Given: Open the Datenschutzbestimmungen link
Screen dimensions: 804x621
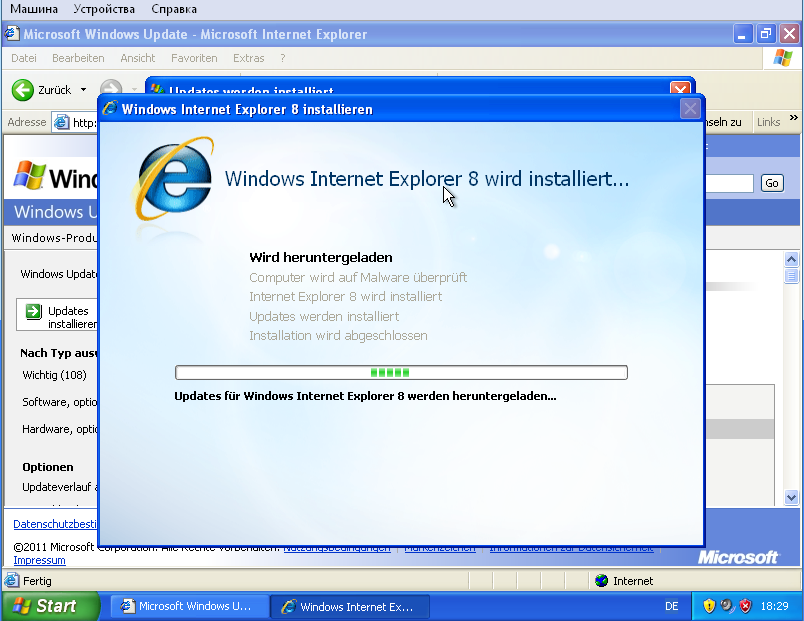Looking at the screenshot, I should pyautogui.click(x=55, y=524).
